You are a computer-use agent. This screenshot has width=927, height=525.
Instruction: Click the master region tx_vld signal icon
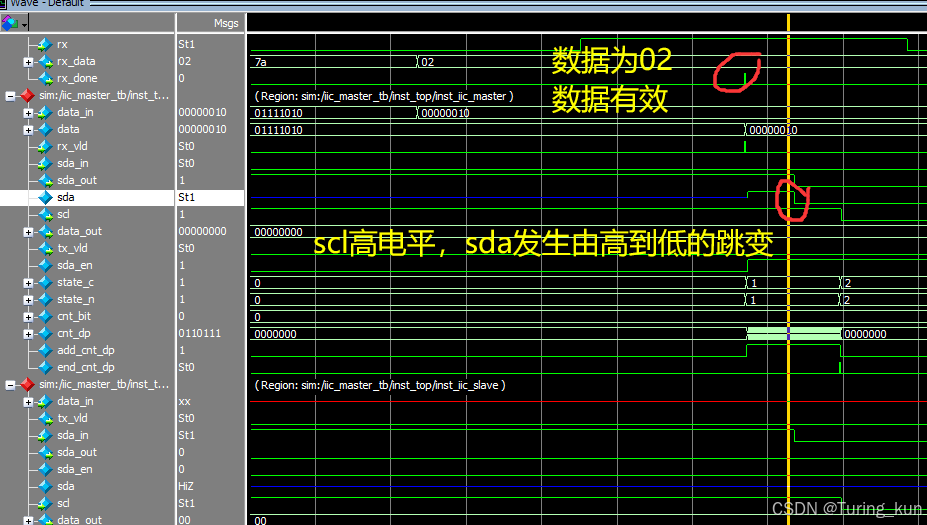click(45, 248)
